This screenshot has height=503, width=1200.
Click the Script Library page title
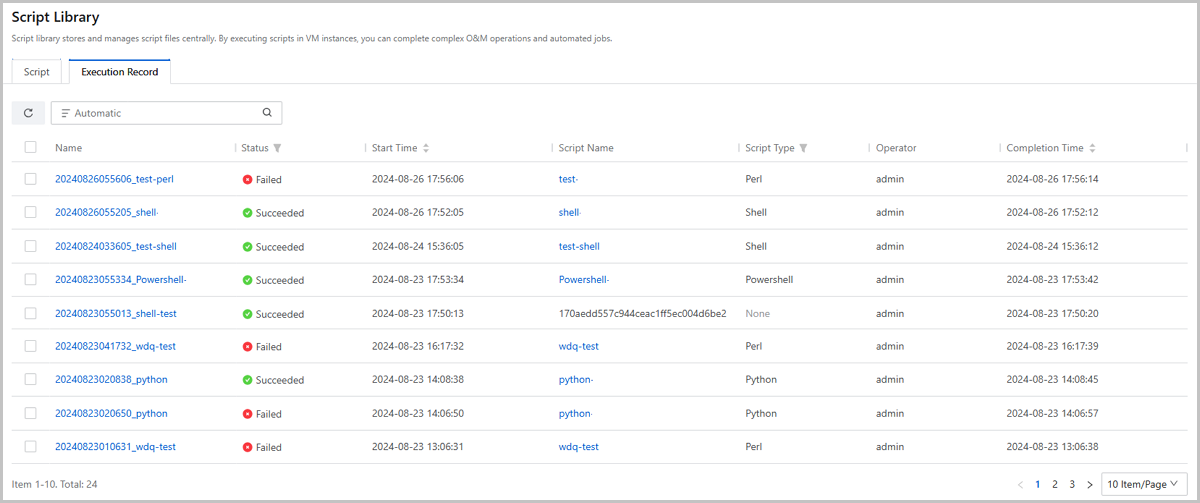coord(55,18)
